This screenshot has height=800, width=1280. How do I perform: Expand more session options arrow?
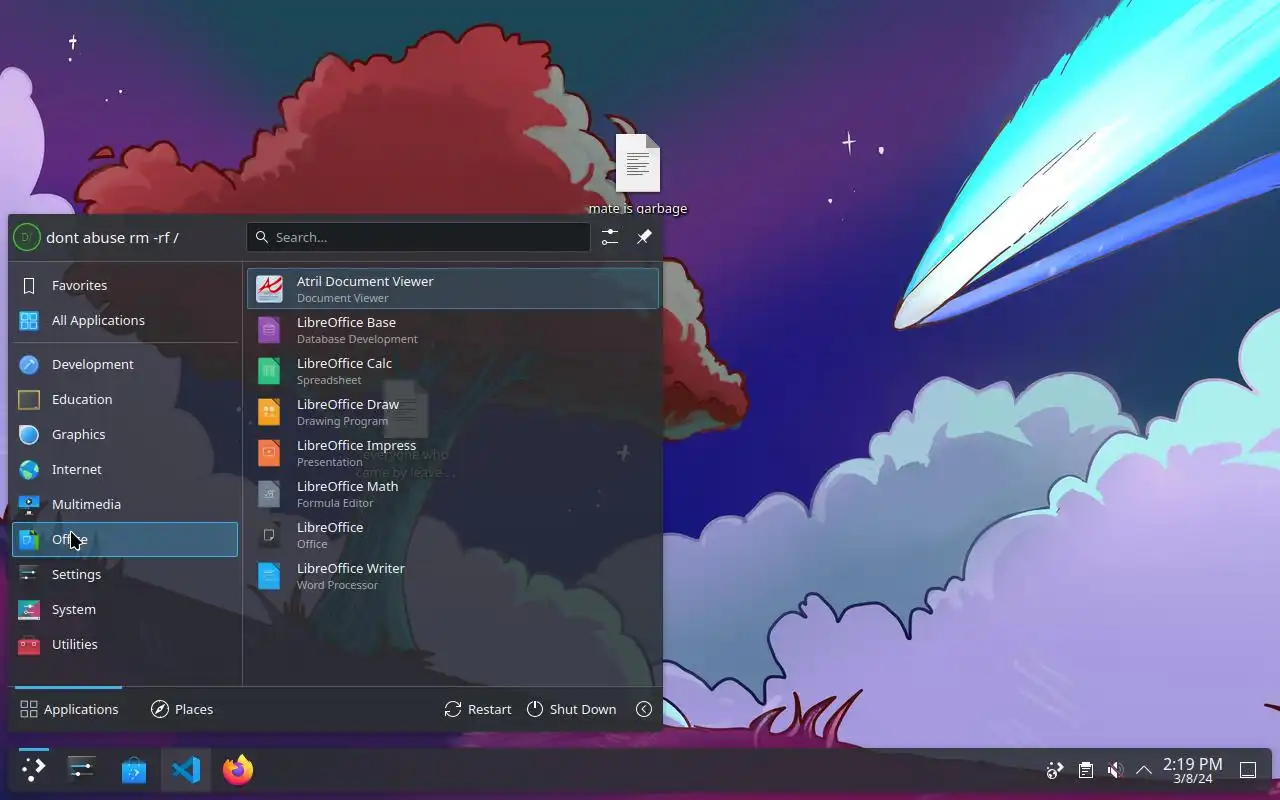tap(644, 709)
